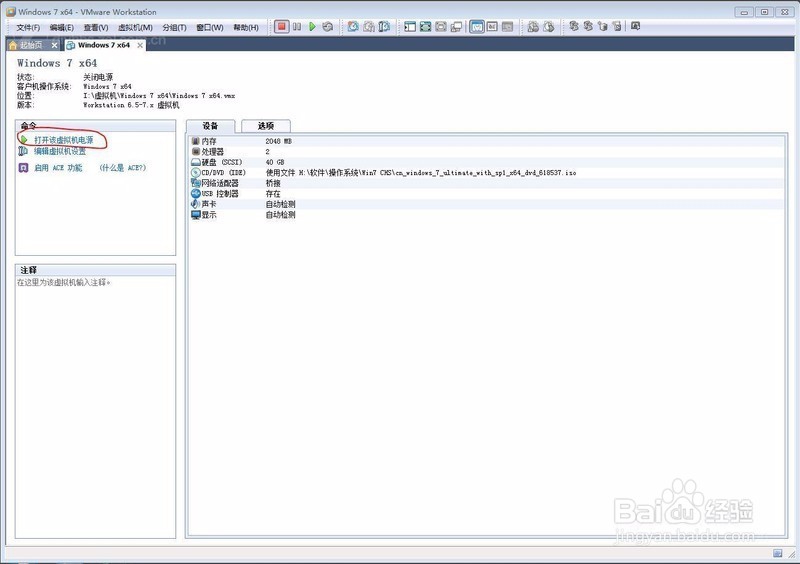This screenshot has width=800, height=564.
Task: Maximize the VMware Workstation window
Action: click(x=764, y=12)
